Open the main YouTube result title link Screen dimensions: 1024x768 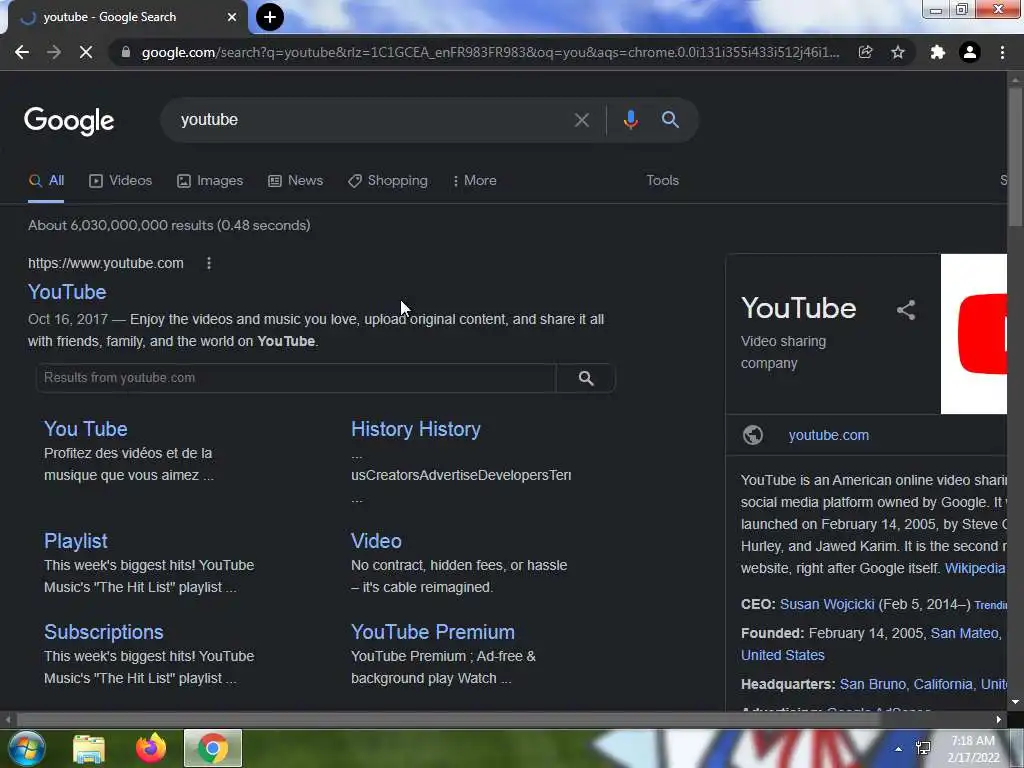pyautogui.click(x=67, y=292)
